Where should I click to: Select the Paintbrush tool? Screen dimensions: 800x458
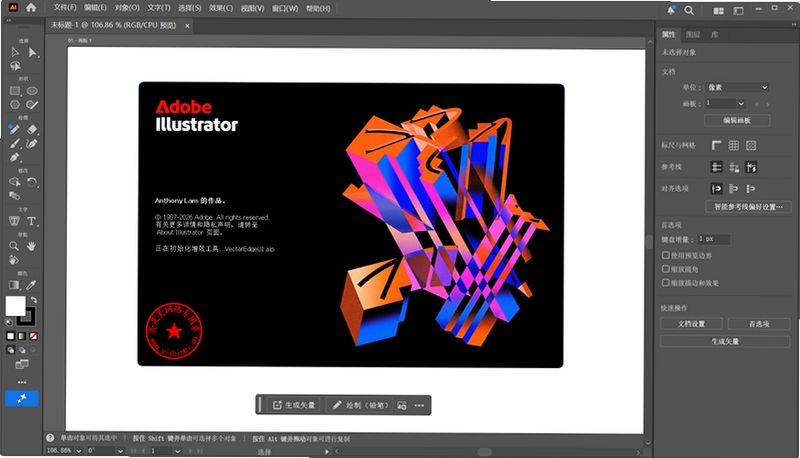coord(14,144)
